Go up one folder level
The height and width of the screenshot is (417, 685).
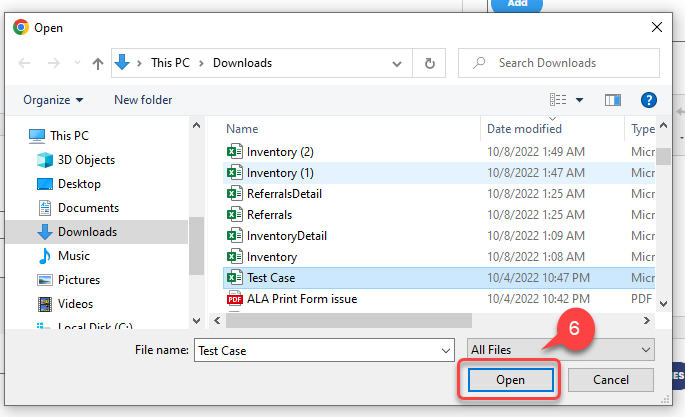98,64
